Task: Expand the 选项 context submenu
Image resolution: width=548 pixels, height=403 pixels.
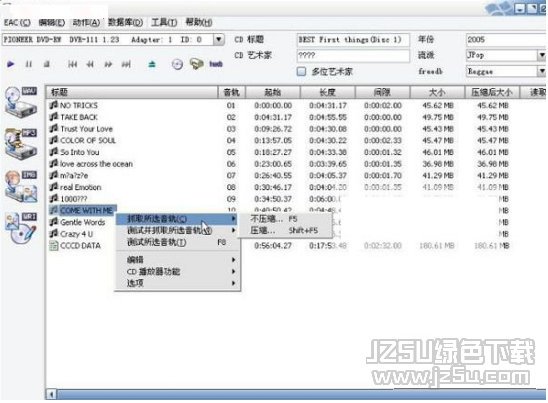Action: 177,283
